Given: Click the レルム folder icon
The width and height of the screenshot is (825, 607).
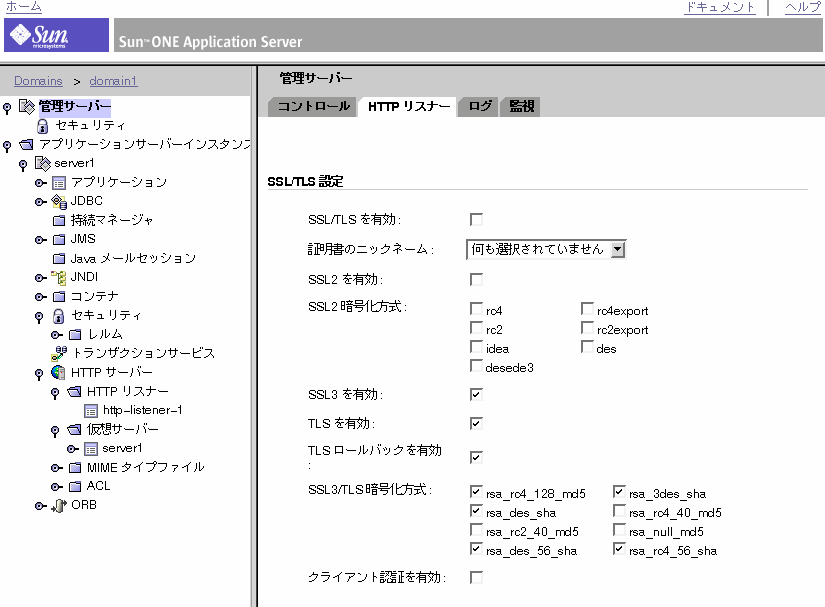Looking at the screenshot, I should 75,335.
